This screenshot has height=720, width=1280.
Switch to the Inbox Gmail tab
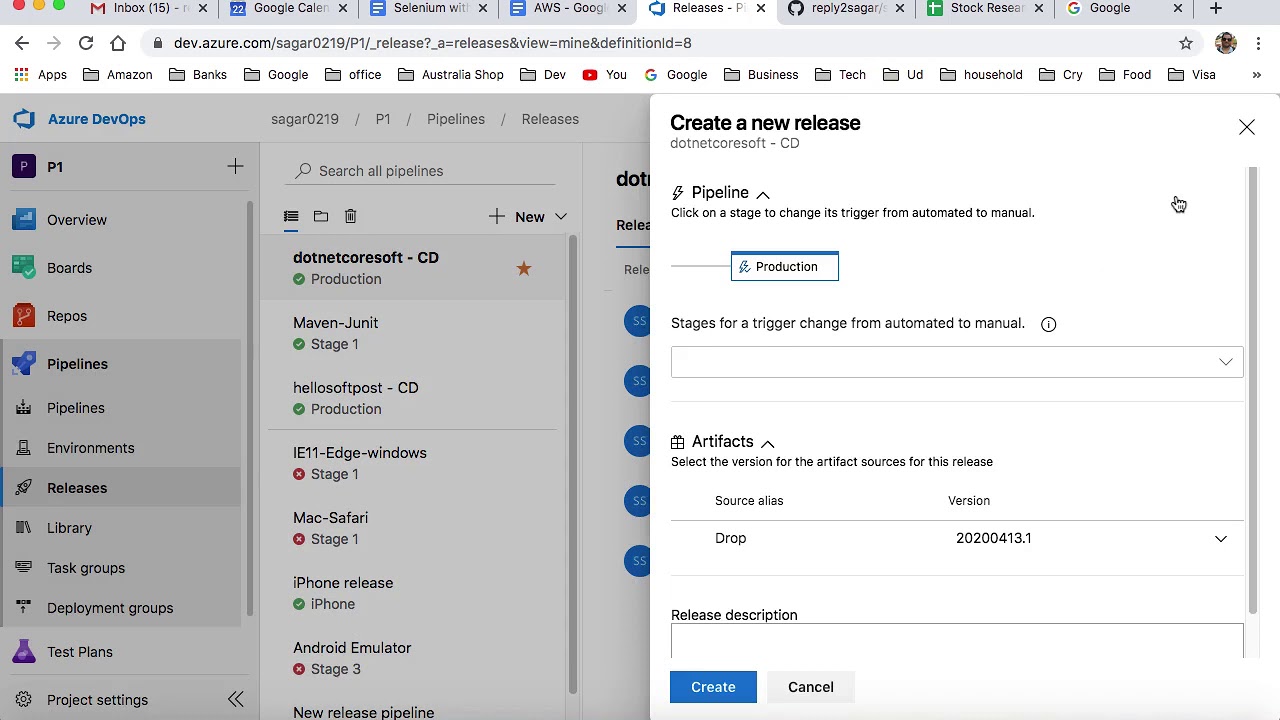point(150,8)
